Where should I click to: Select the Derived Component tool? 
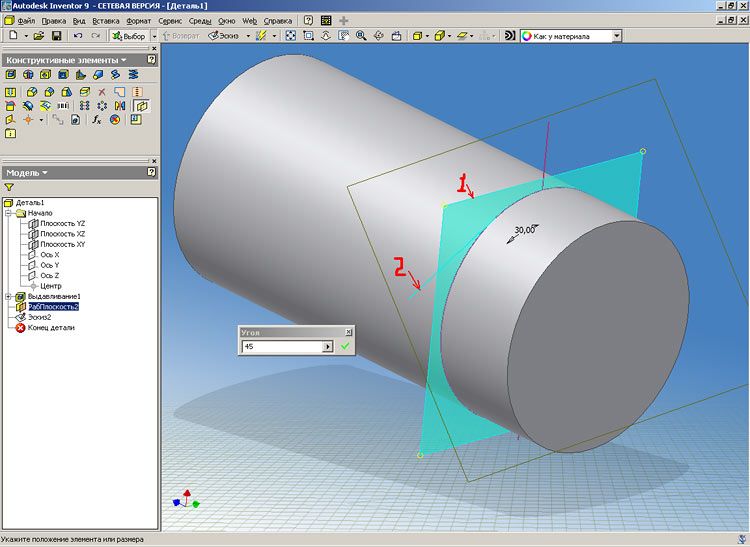(x=76, y=120)
